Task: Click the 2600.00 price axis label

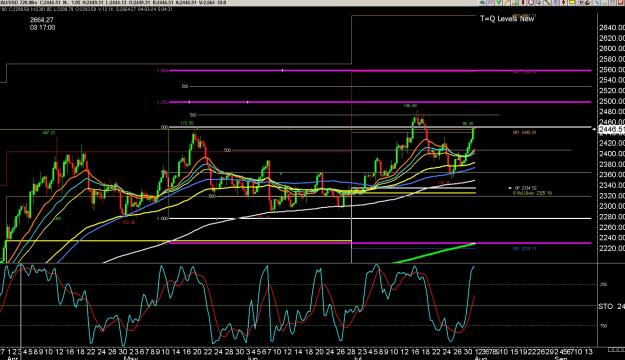Action: tap(612, 48)
